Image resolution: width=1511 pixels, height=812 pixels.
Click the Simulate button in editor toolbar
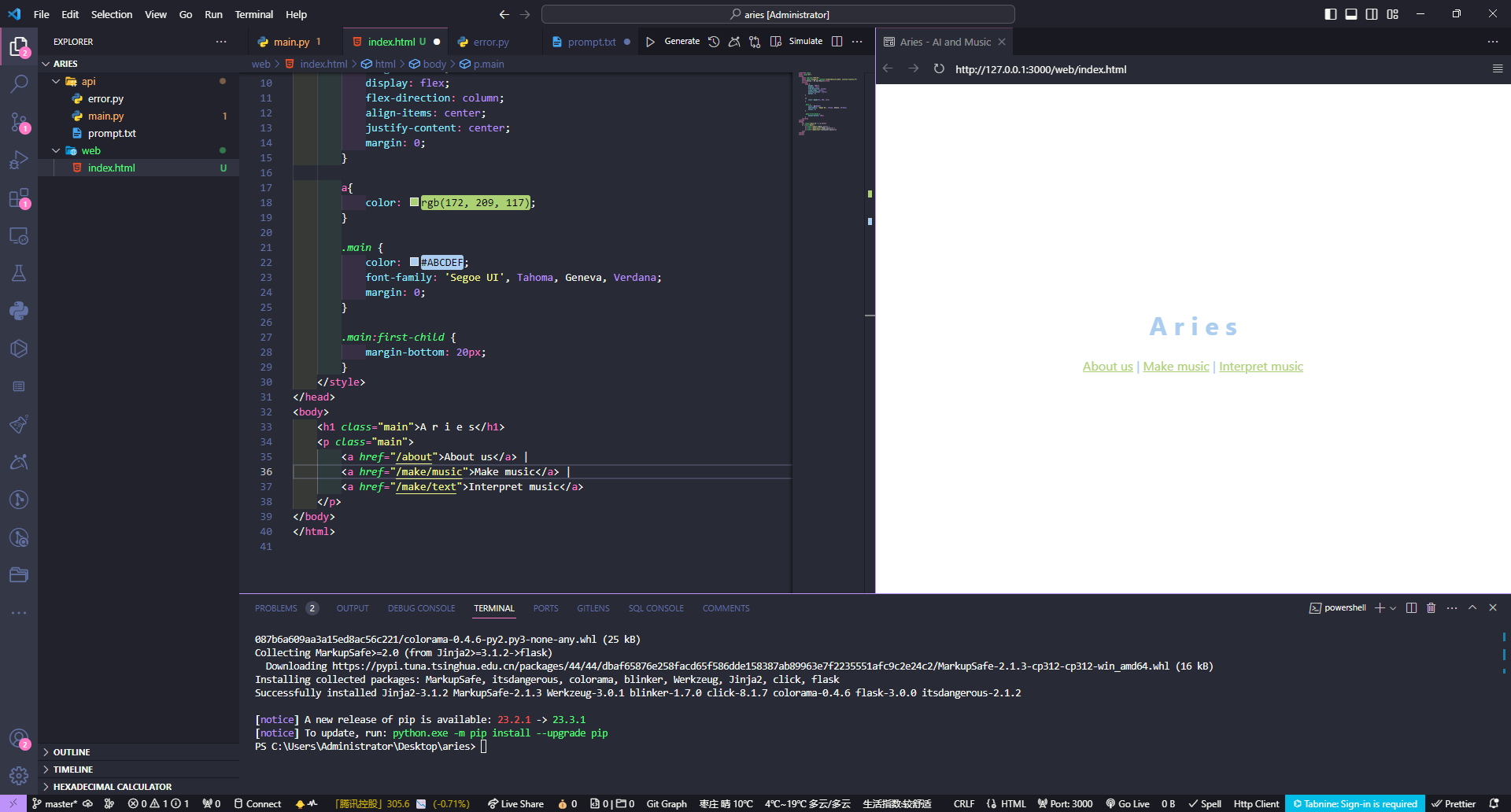coord(805,42)
